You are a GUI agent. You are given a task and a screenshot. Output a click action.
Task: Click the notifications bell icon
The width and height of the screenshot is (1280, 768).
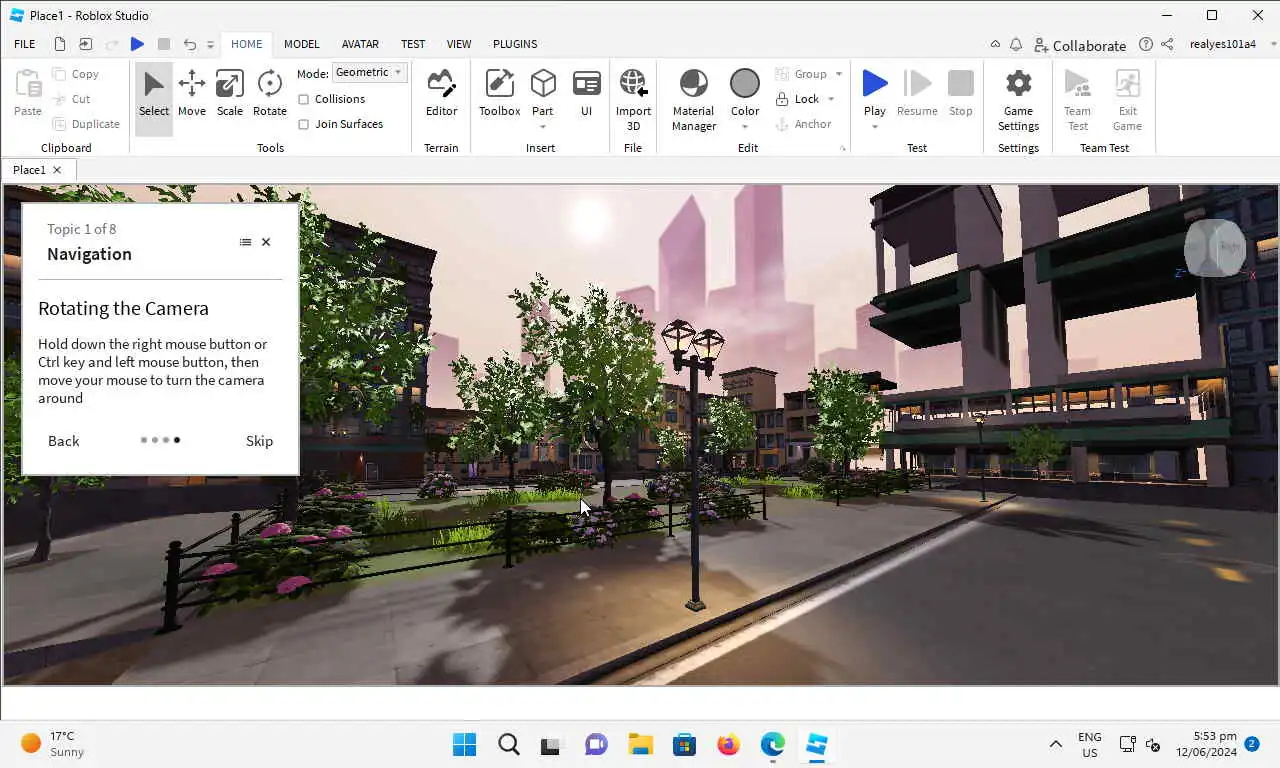pyautogui.click(x=1016, y=45)
